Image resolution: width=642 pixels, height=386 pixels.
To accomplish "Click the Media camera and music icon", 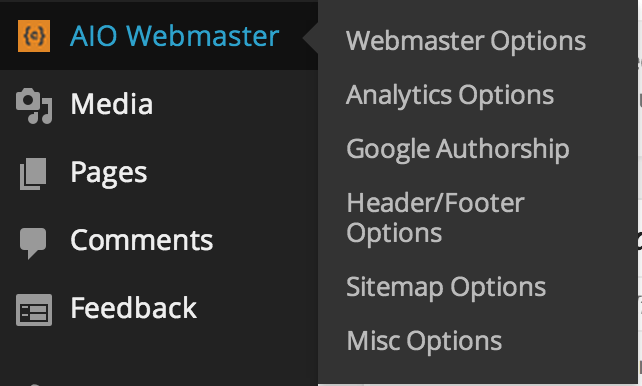I will (34, 106).
